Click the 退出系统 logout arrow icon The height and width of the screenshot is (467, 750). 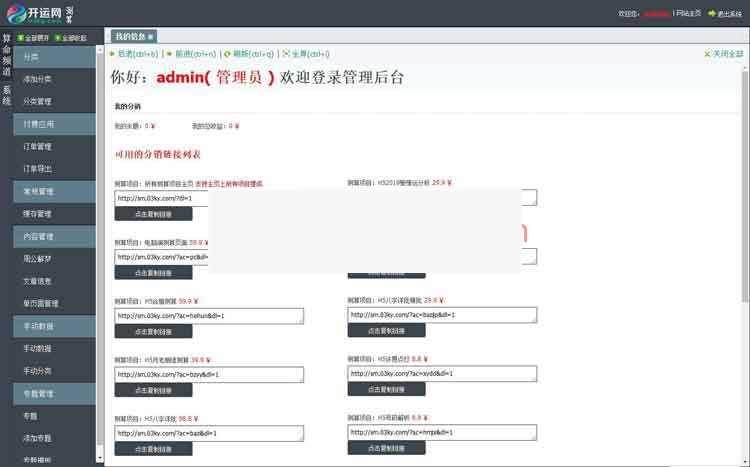pos(711,14)
